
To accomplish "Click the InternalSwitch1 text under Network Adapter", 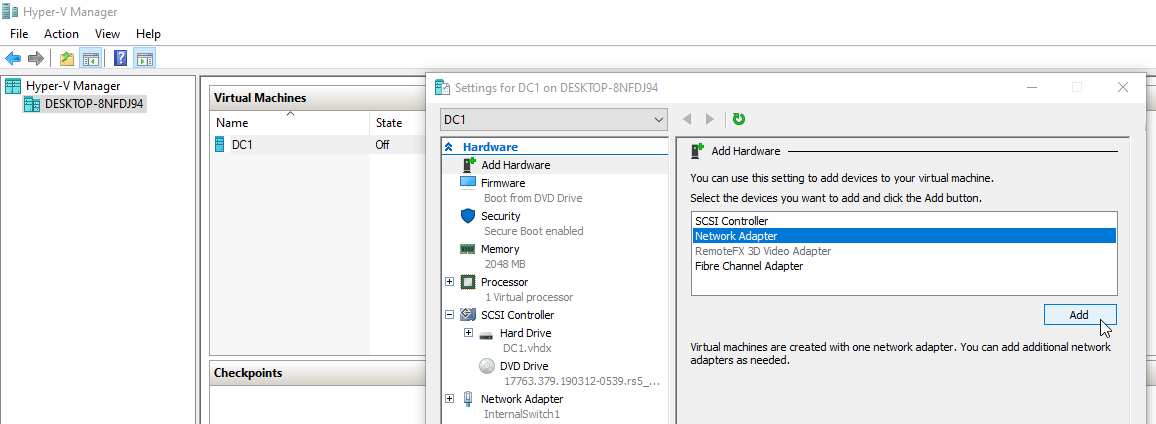I will tap(522, 414).
